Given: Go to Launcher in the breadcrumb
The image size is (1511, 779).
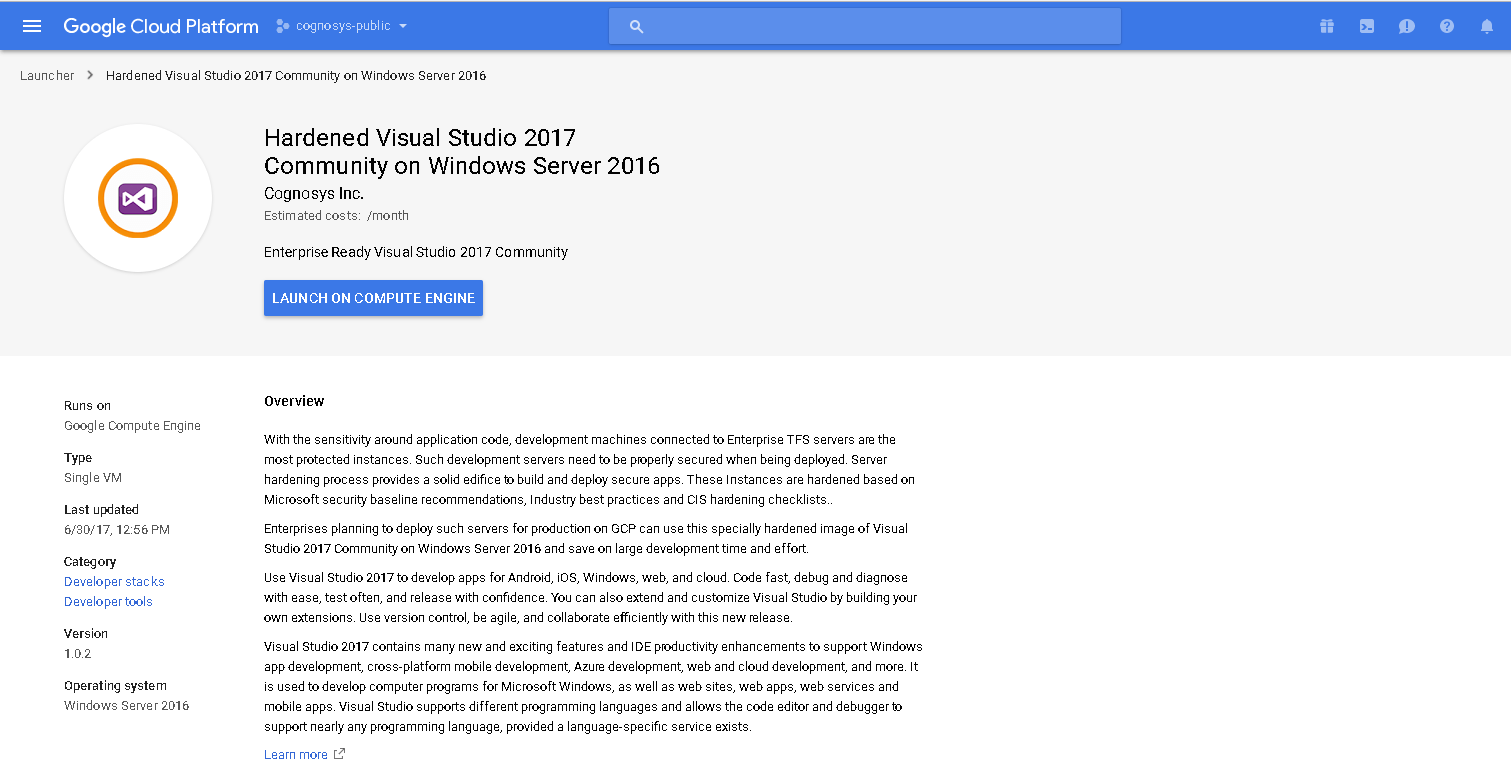Looking at the screenshot, I should coord(47,75).
